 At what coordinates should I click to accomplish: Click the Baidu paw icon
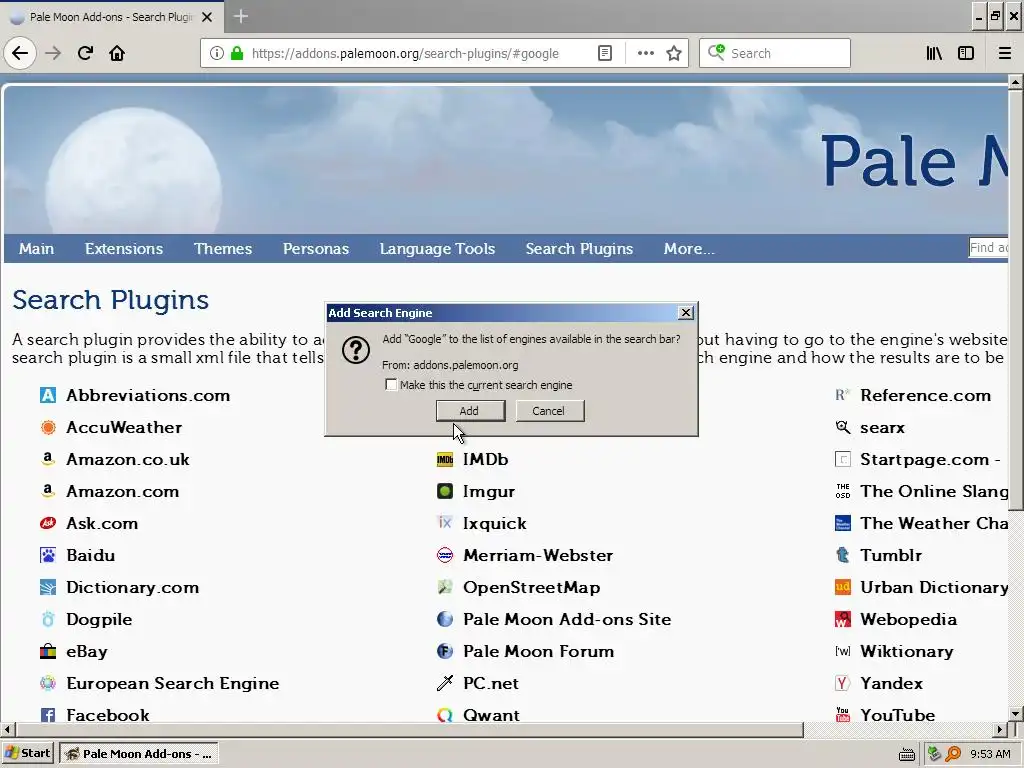pos(48,555)
